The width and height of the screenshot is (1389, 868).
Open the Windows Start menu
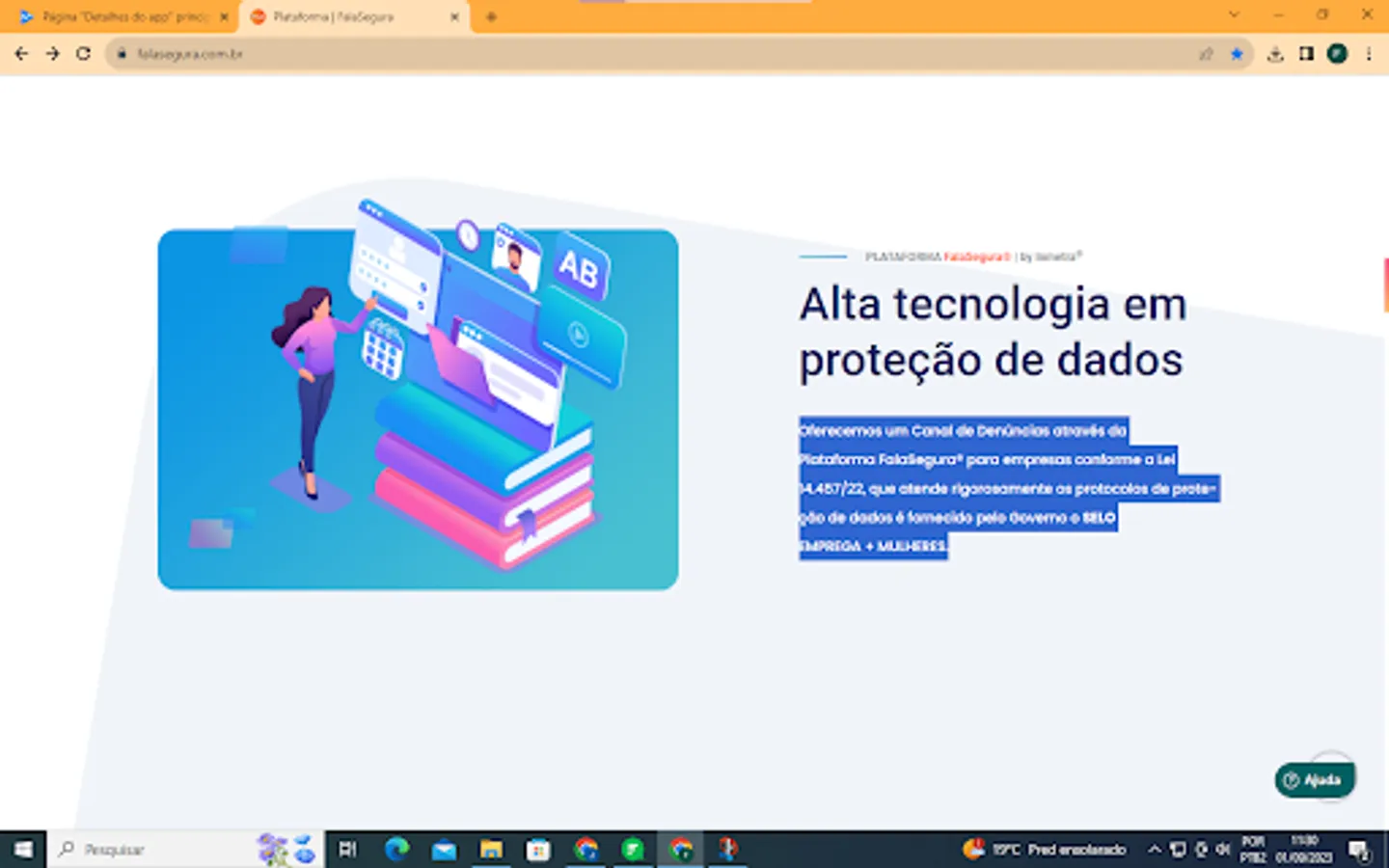23,849
